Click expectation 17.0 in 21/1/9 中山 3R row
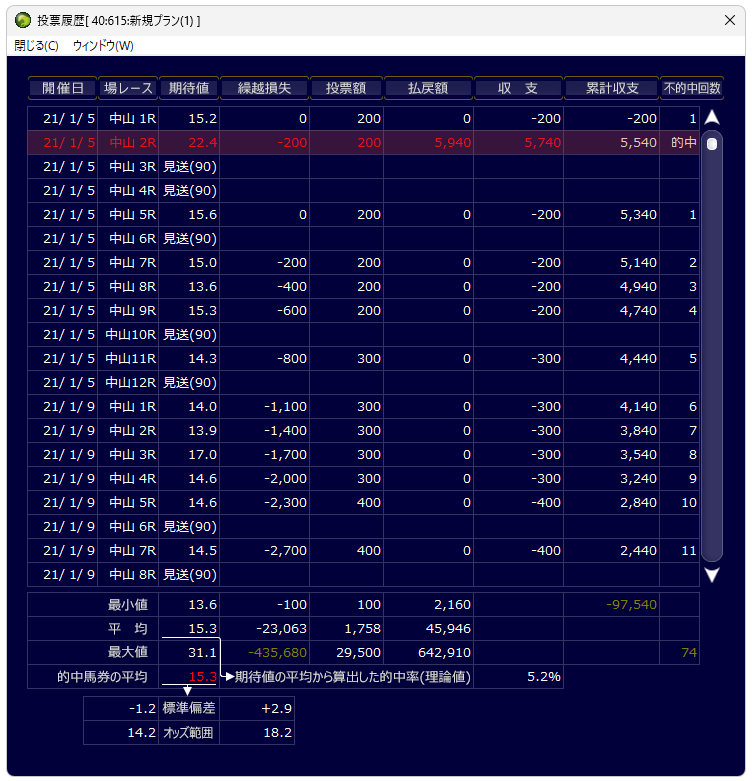This screenshot has width=752, height=781. (x=202, y=454)
